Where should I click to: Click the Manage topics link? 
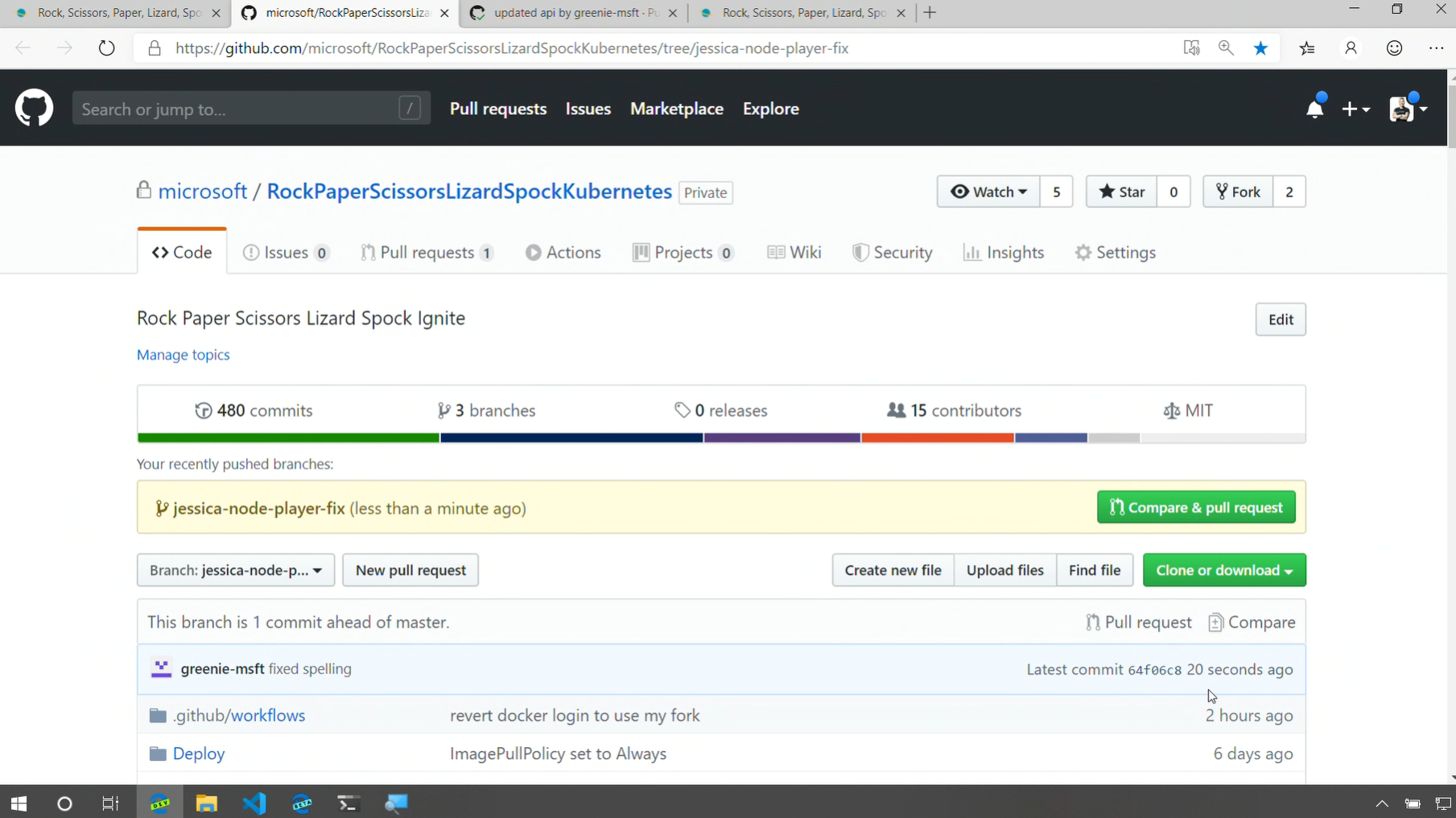(184, 355)
